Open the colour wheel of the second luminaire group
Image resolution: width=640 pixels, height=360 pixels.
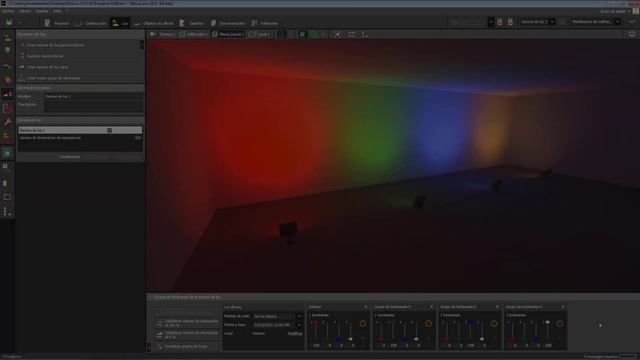point(428,324)
